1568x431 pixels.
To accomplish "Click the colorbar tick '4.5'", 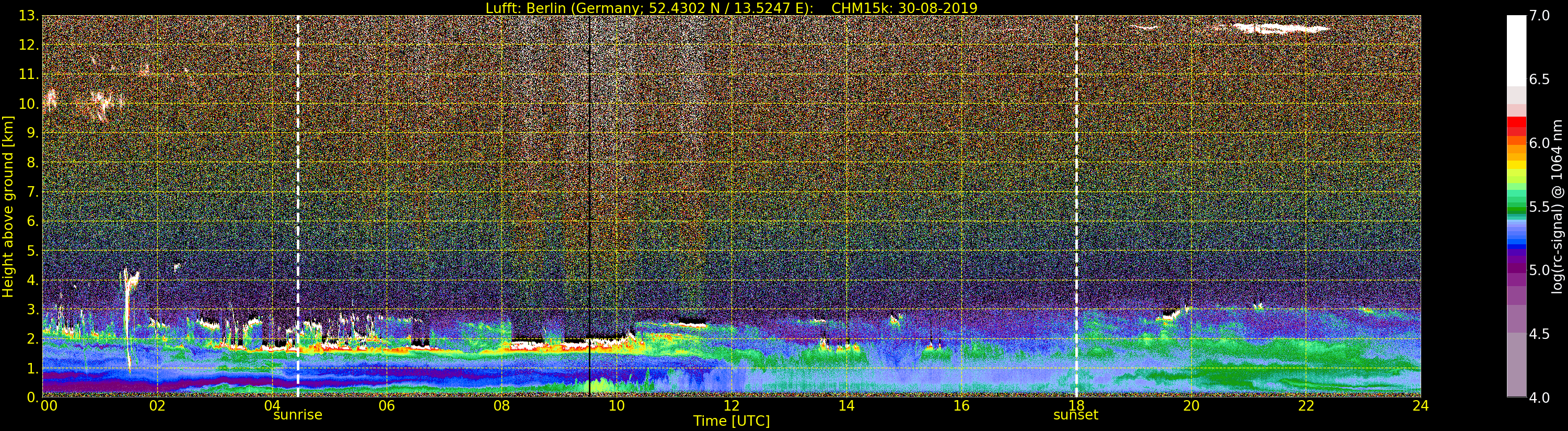I will [1539, 334].
